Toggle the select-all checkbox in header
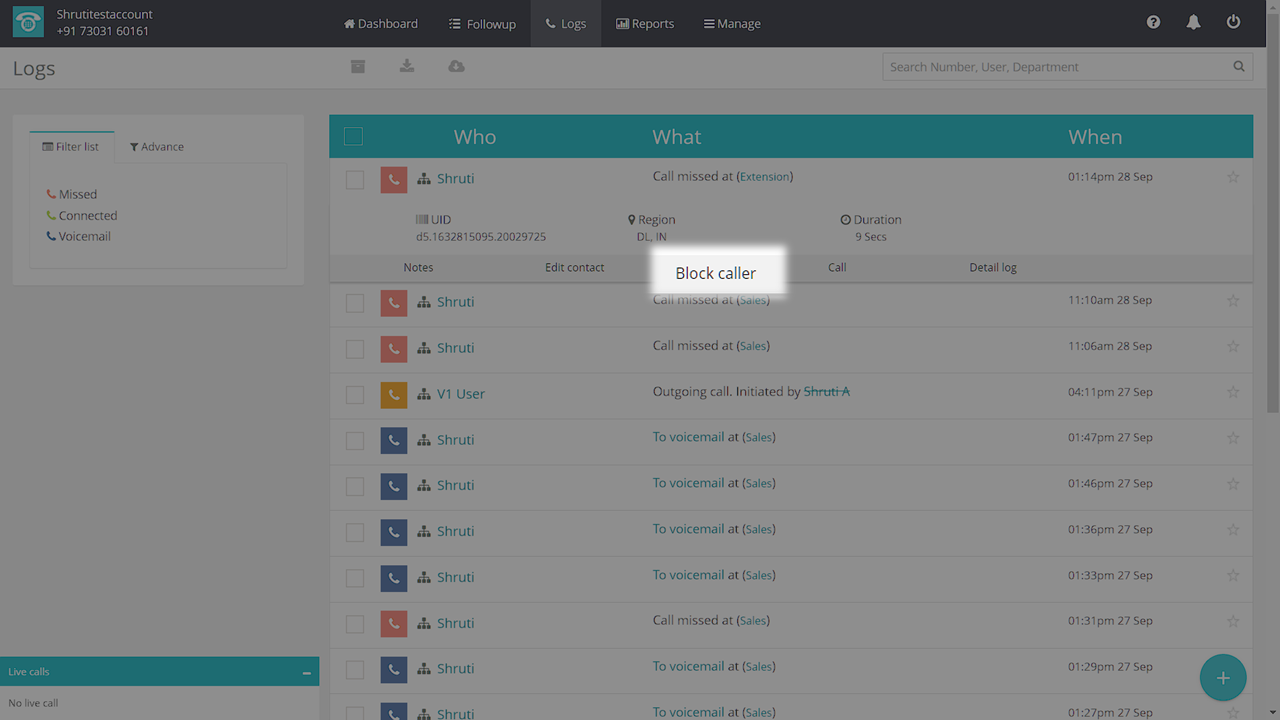1280x720 pixels. (353, 137)
